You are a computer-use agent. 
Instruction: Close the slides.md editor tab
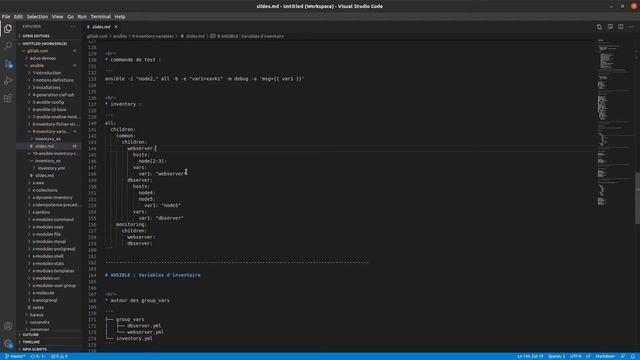tap(116, 27)
